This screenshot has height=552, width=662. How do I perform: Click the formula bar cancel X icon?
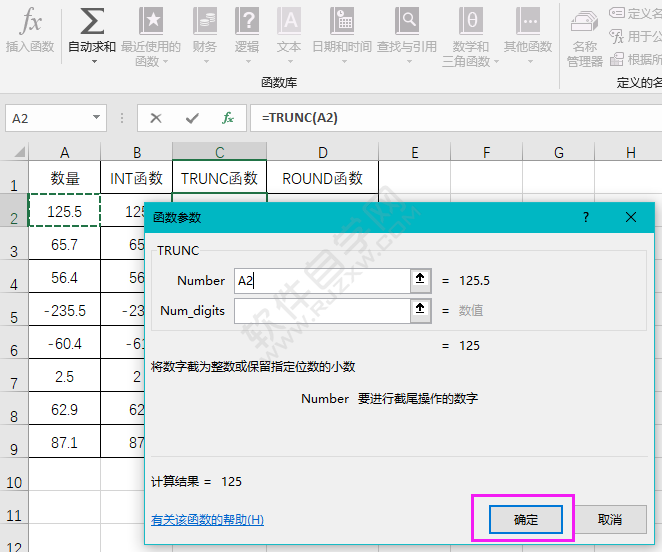coord(155,118)
